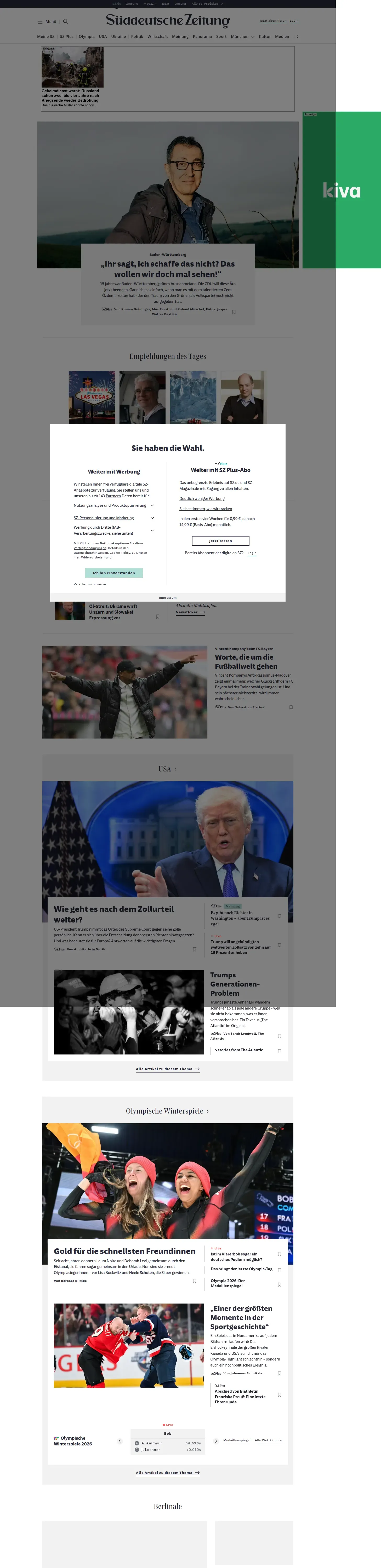Open 'Geheimdienst warnt: Russland' teaser
This screenshot has height=1568, width=381.
pyautogui.click(x=72, y=77)
